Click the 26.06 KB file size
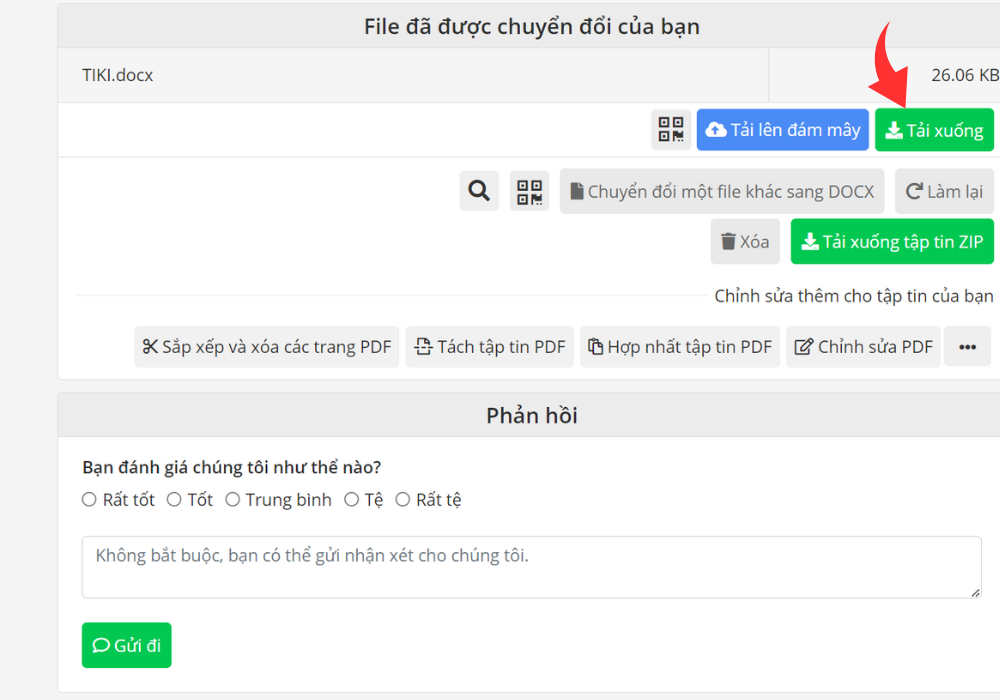Screen dimensions: 1000x700 965,75
